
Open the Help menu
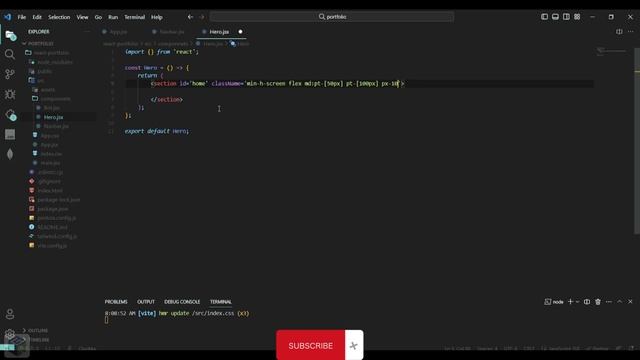point(157,17)
